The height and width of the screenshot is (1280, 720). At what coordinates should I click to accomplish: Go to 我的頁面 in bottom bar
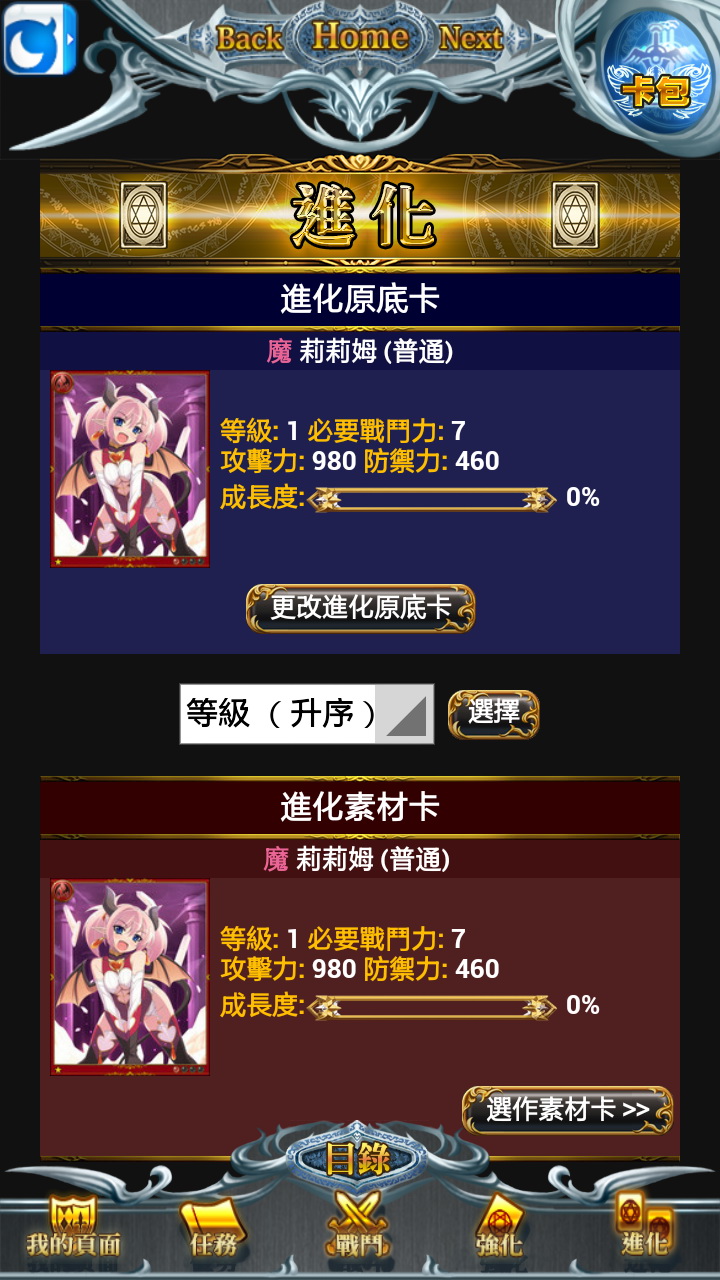[x=73, y=1226]
